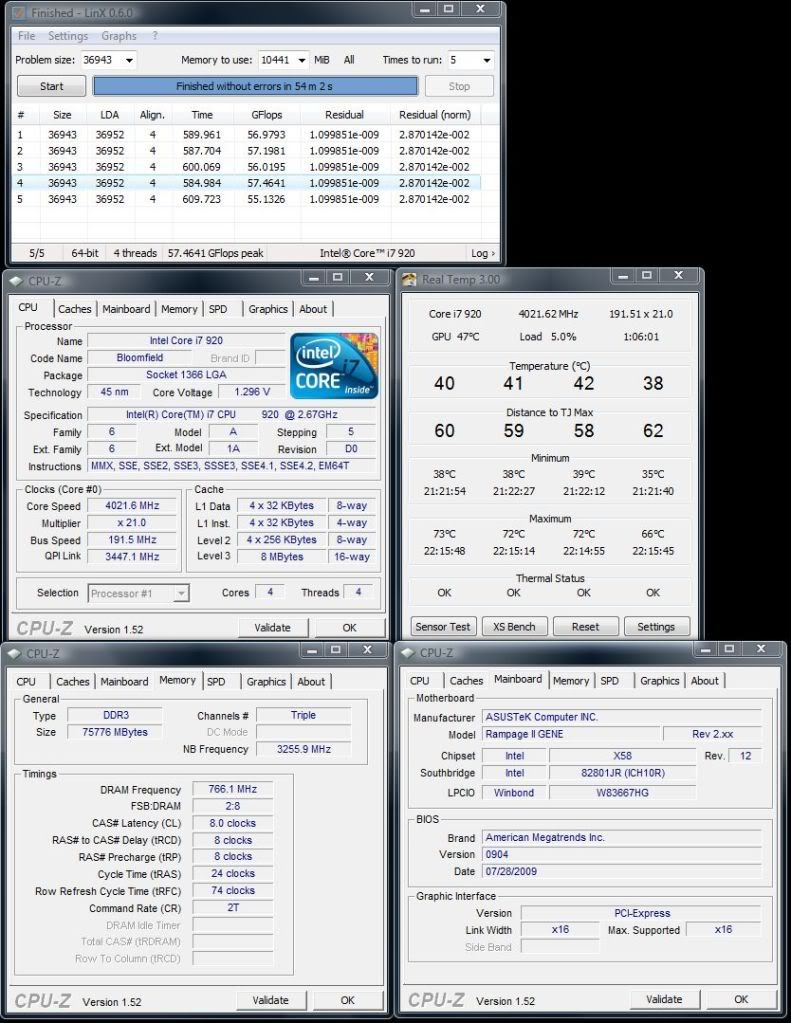Click the All memory link in LinX
The height and width of the screenshot is (1023, 791).
[x=349, y=60]
